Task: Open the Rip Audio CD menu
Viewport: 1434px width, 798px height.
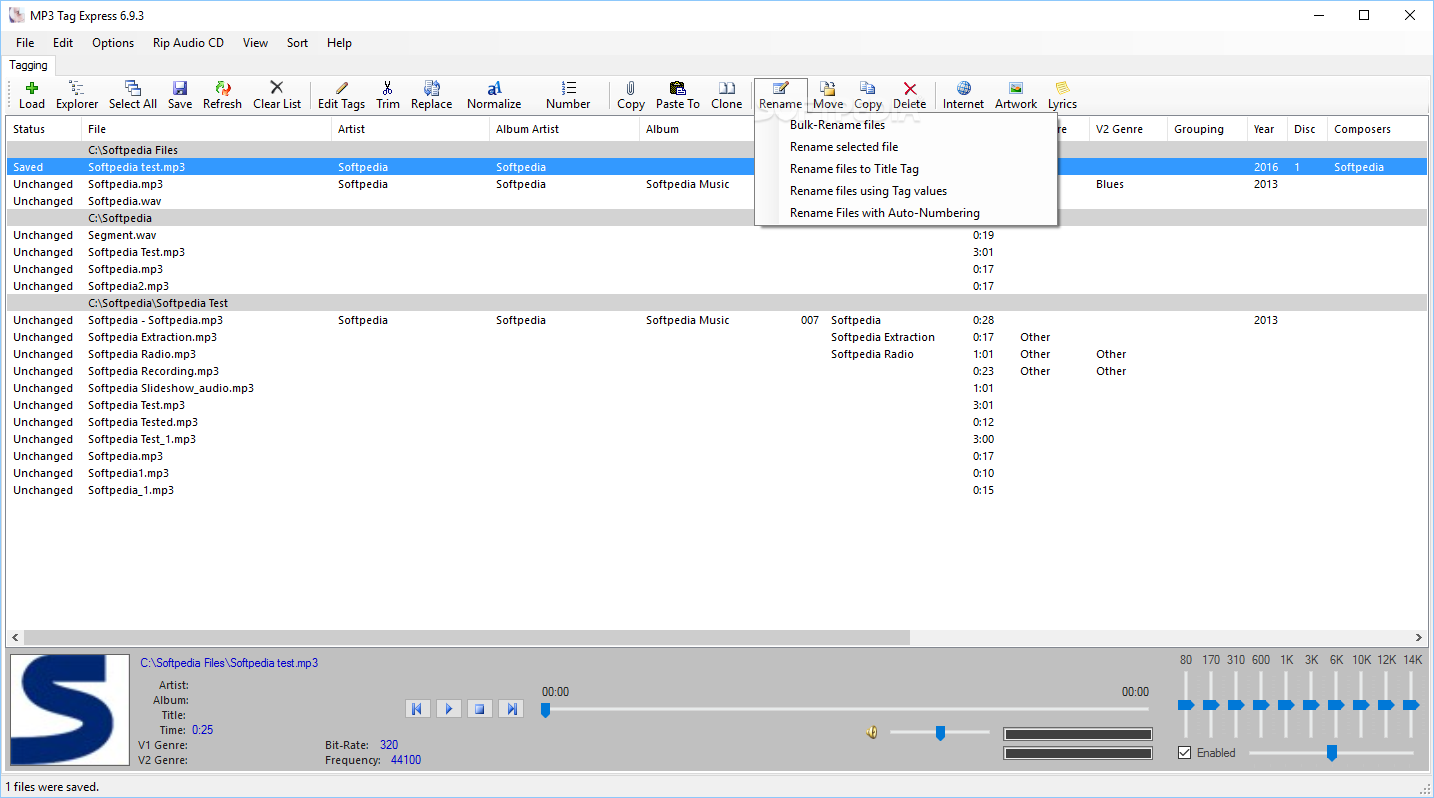Action: 188,43
